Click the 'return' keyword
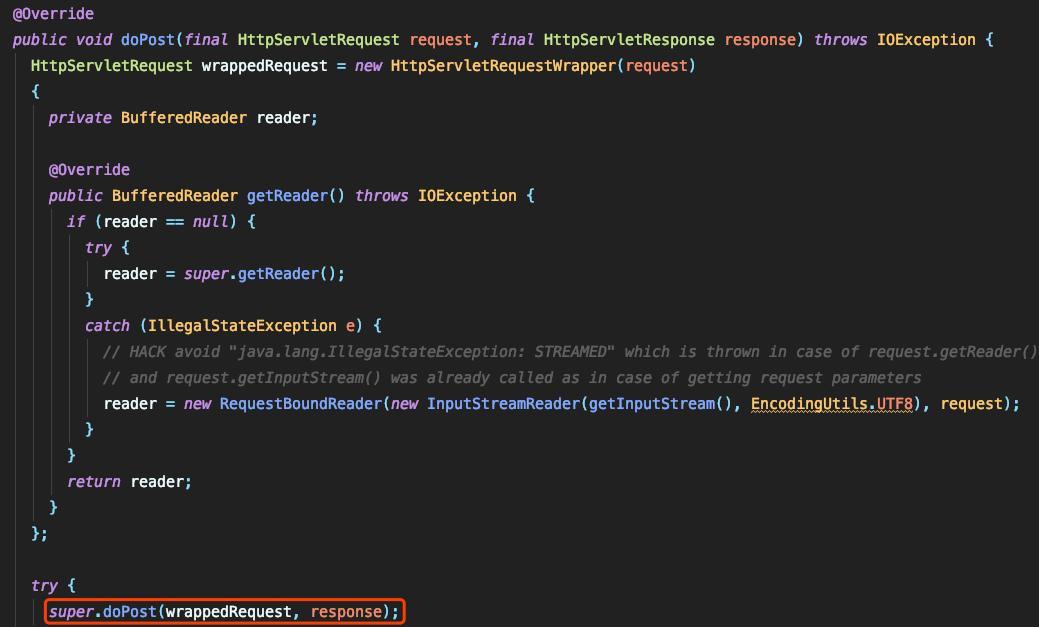Screen dimensions: 1039x627 (93, 482)
